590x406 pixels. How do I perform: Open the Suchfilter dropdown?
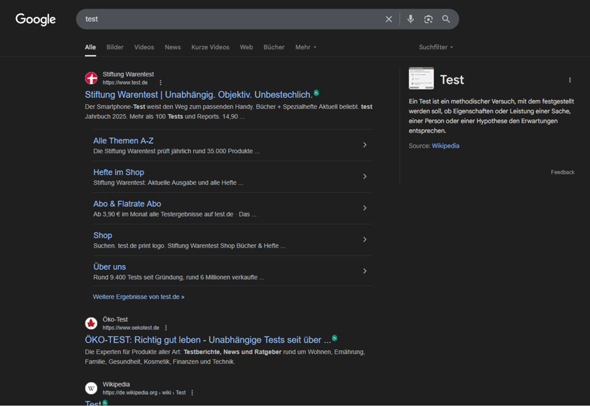click(436, 47)
